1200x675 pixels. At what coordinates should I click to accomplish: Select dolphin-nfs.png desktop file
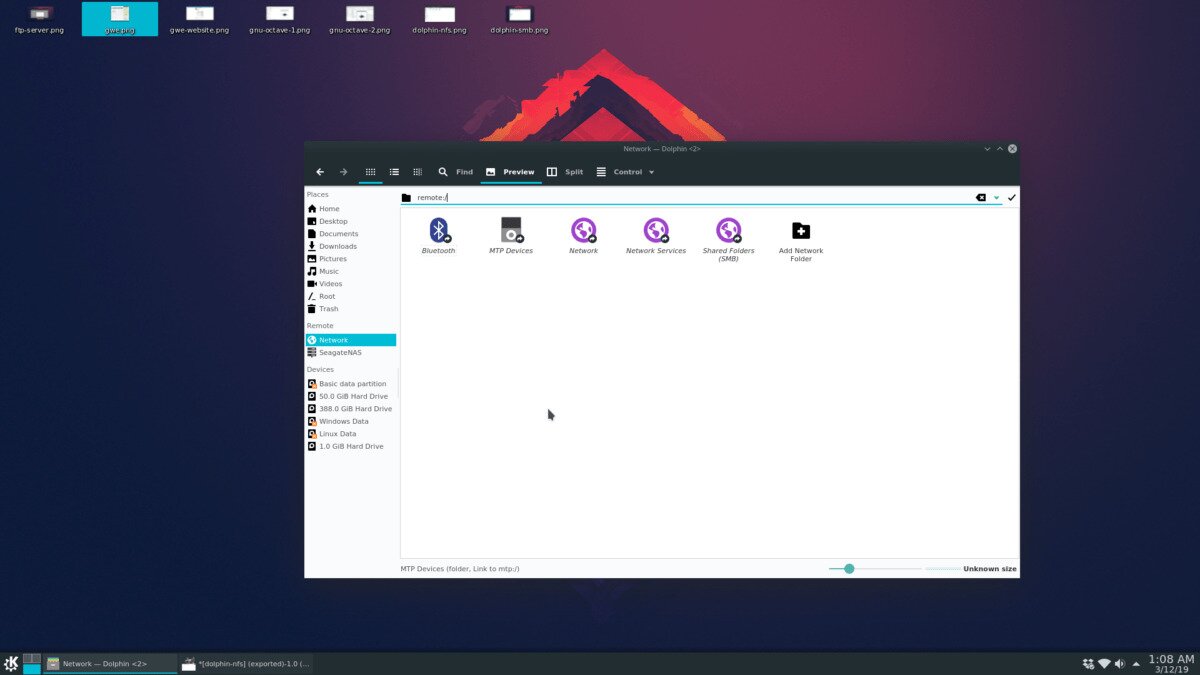click(x=439, y=19)
